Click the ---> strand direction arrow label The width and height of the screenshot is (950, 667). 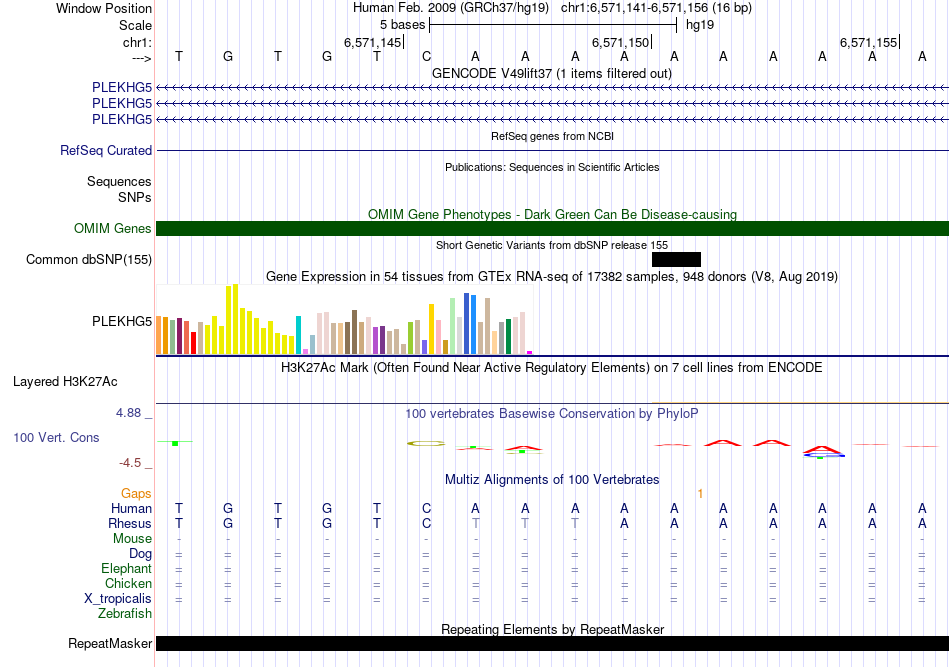click(142, 58)
